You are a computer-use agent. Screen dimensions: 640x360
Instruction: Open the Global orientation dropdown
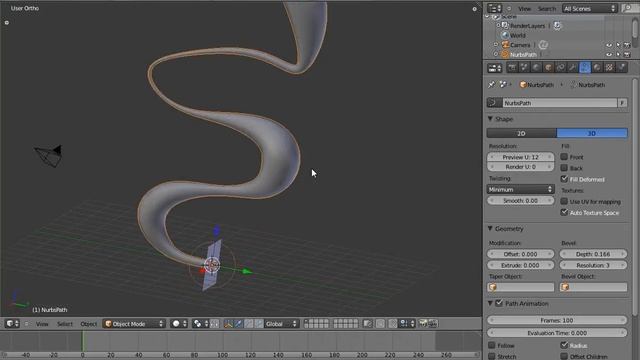click(x=281, y=324)
